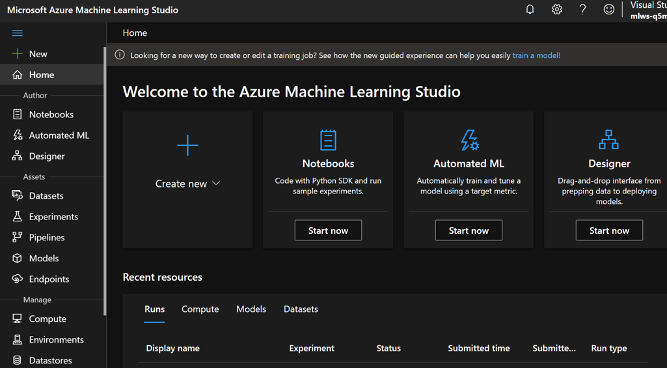Screen dimensions: 667x368
Task: Click the Automated ML sidebar icon
Action: [17, 135]
